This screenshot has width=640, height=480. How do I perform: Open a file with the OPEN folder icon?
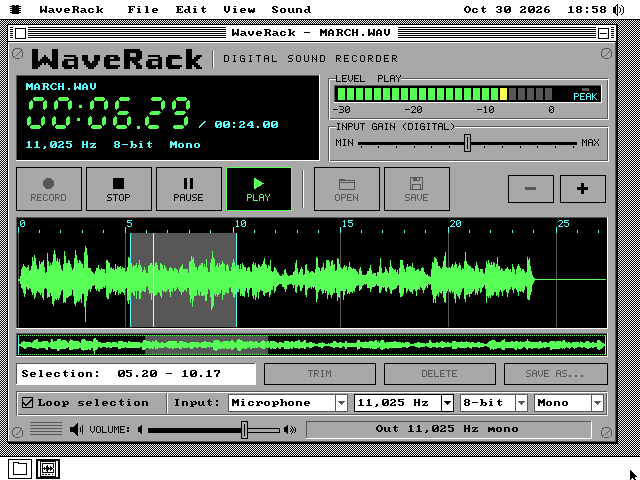pos(347,189)
